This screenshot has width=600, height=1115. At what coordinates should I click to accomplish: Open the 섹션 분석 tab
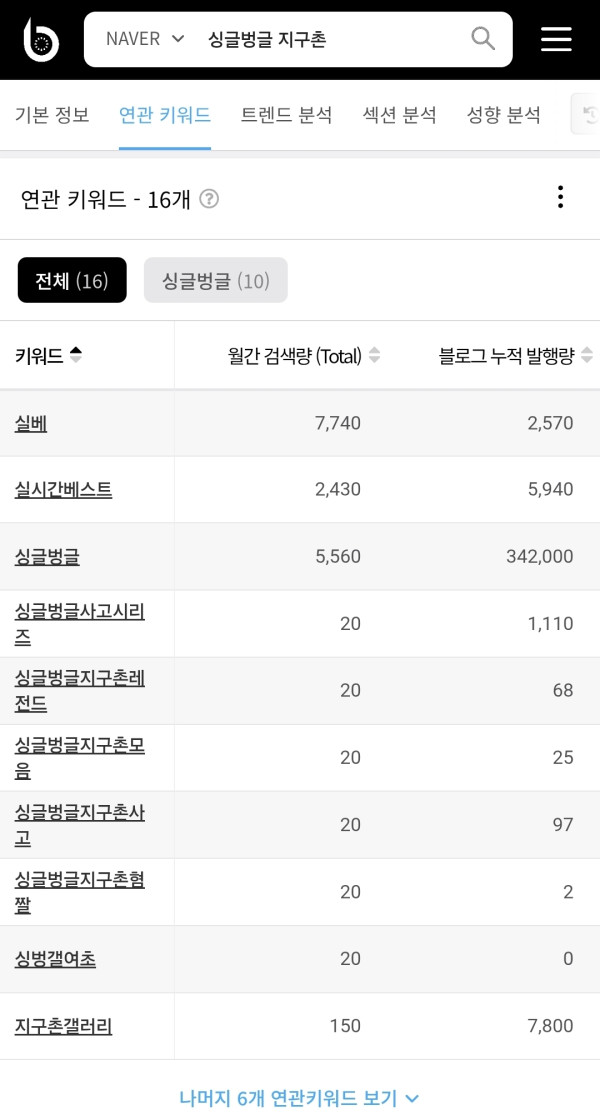[399, 115]
